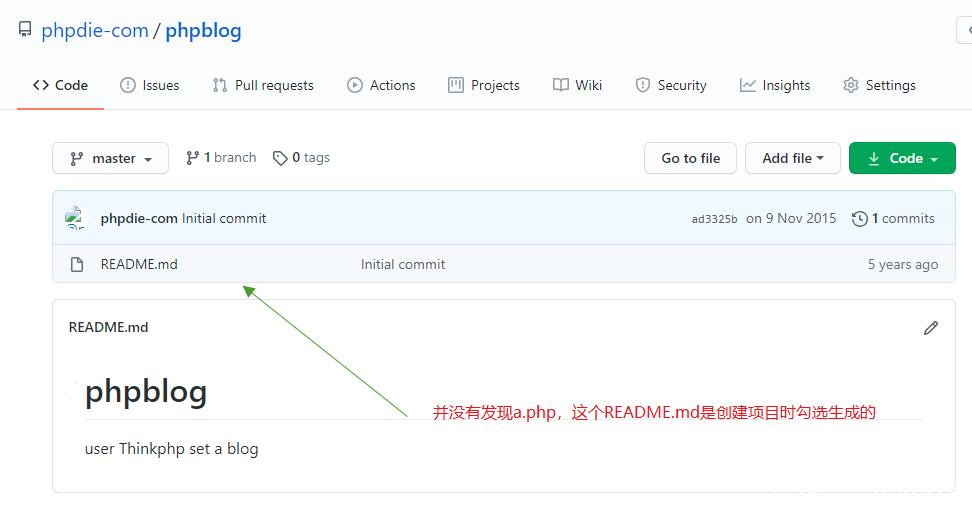This screenshot has width=972, height=510.
Task: Click the Code tab angle-brackets icon
Action: pos(41,85)
